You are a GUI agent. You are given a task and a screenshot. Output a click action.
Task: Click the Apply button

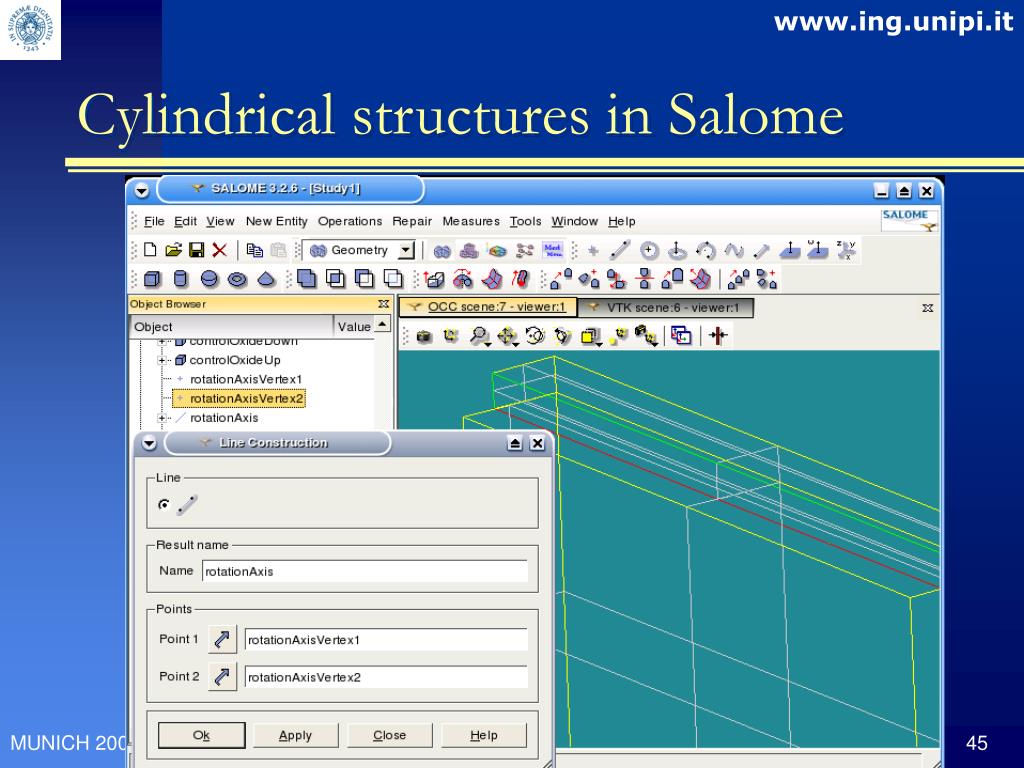(x=295, y=735)
